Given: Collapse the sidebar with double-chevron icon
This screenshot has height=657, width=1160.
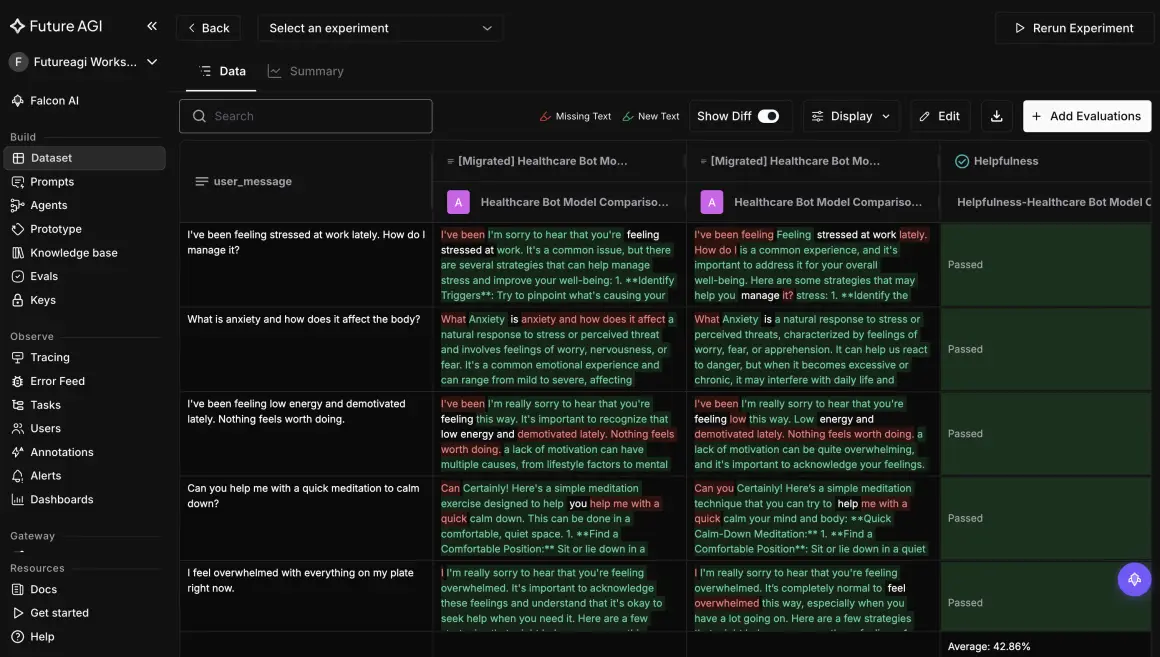Looking at the screenshot, I should (x=152, y=26).
